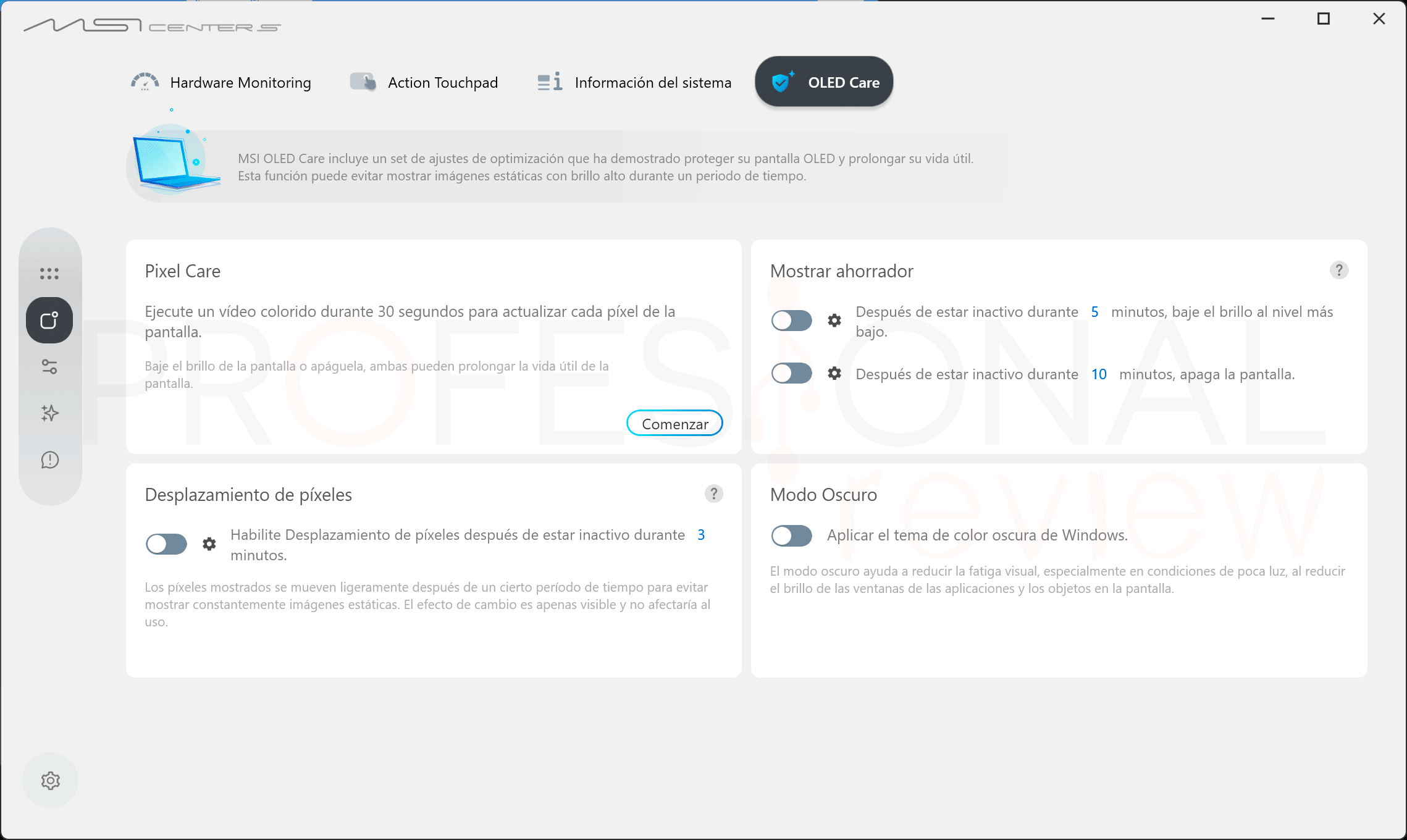Open settings gear at sidebar bottom
The image size is (1407, 840).
click(50, 781)
